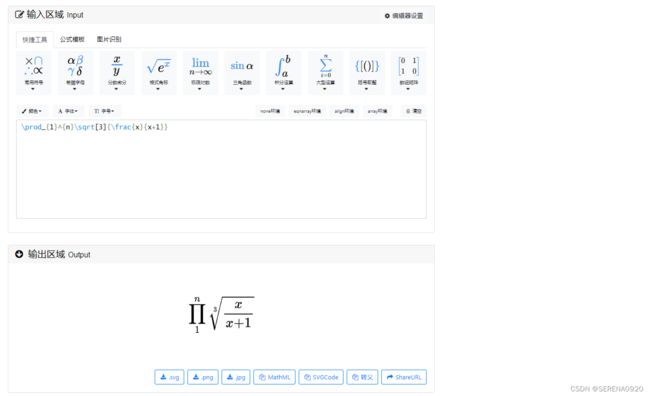Copy the MathML code
Viewport: 650px width, 396px height.
coord(274,377)
